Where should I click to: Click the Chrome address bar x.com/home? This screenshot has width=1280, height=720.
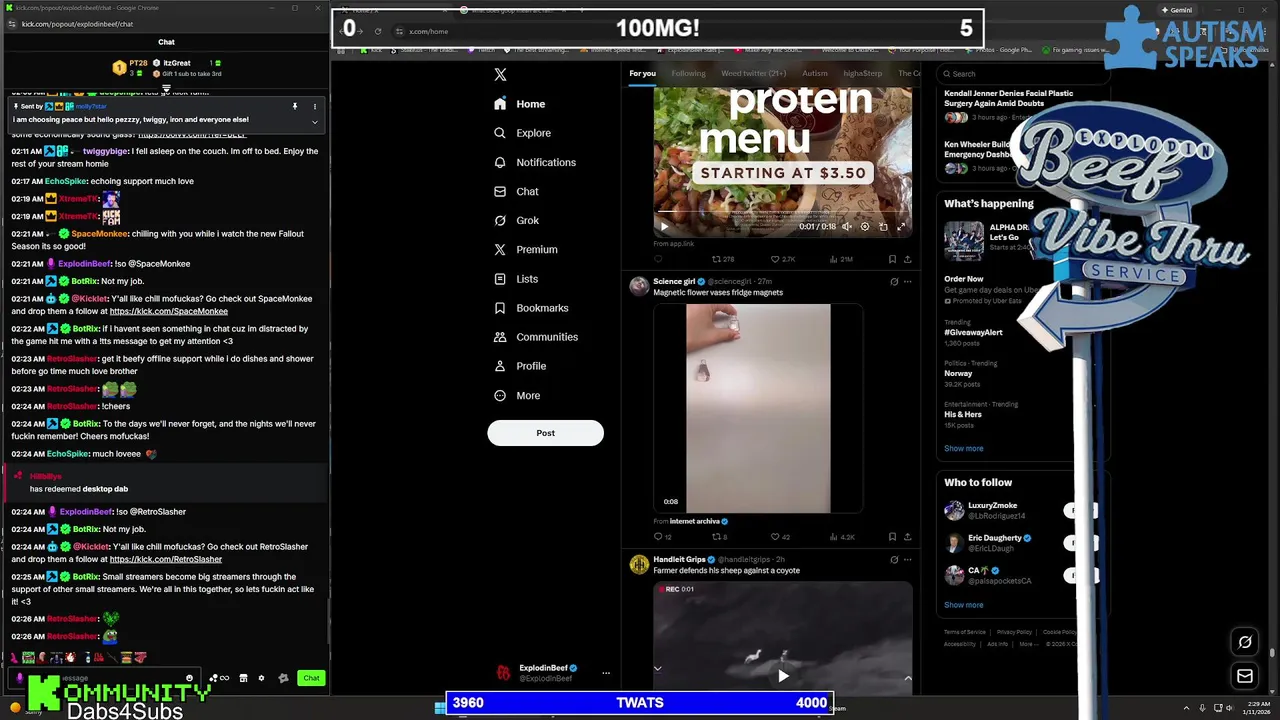(x=428, y=31)
